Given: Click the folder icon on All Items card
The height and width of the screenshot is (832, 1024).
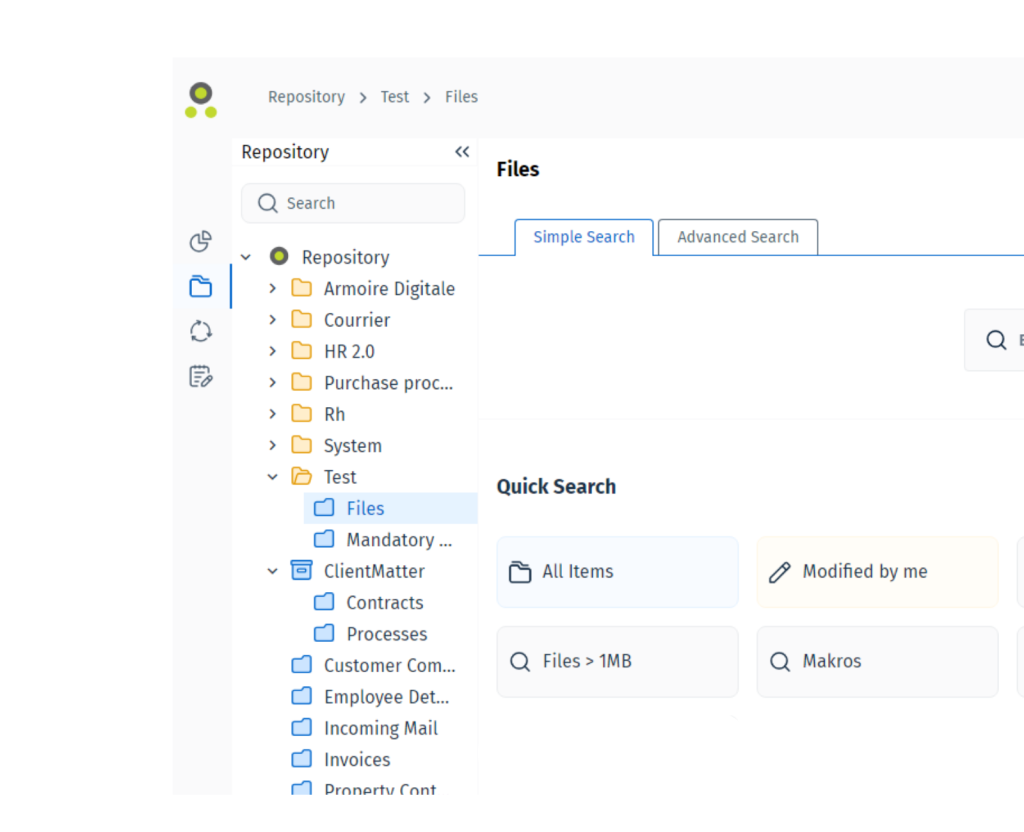Looking at the screenshot, I should 520,571.
